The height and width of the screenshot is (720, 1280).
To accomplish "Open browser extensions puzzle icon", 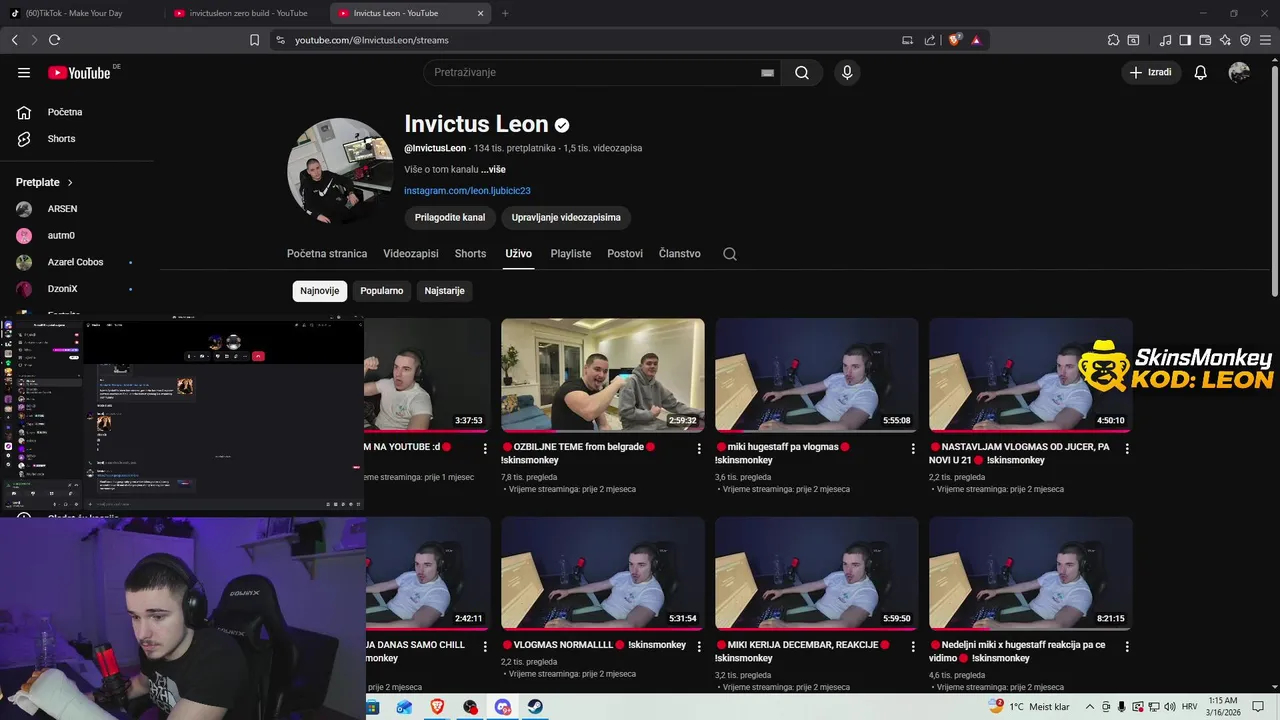I will (x=1113, y=40).
